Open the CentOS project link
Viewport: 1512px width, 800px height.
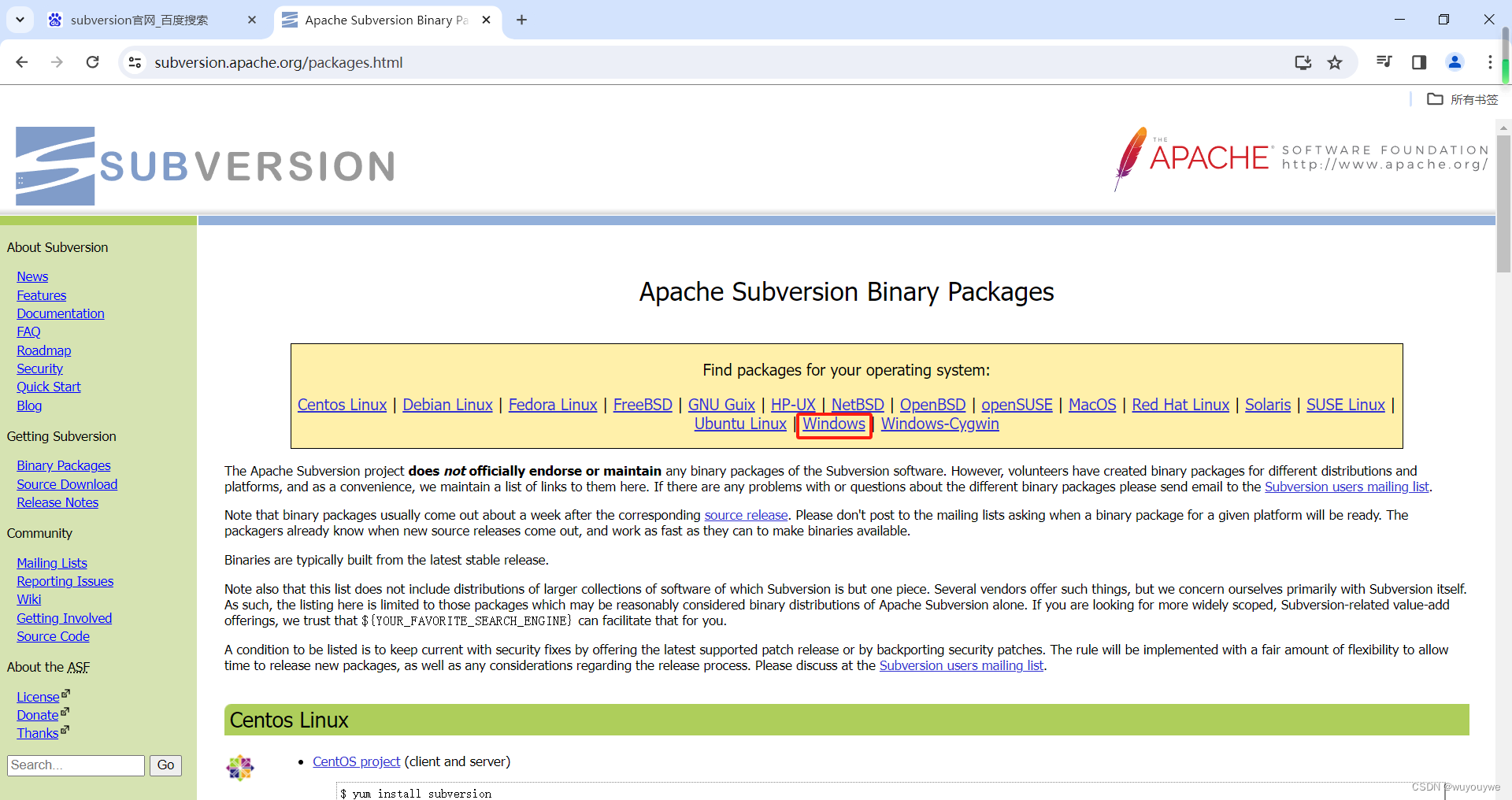click(356, 761)
